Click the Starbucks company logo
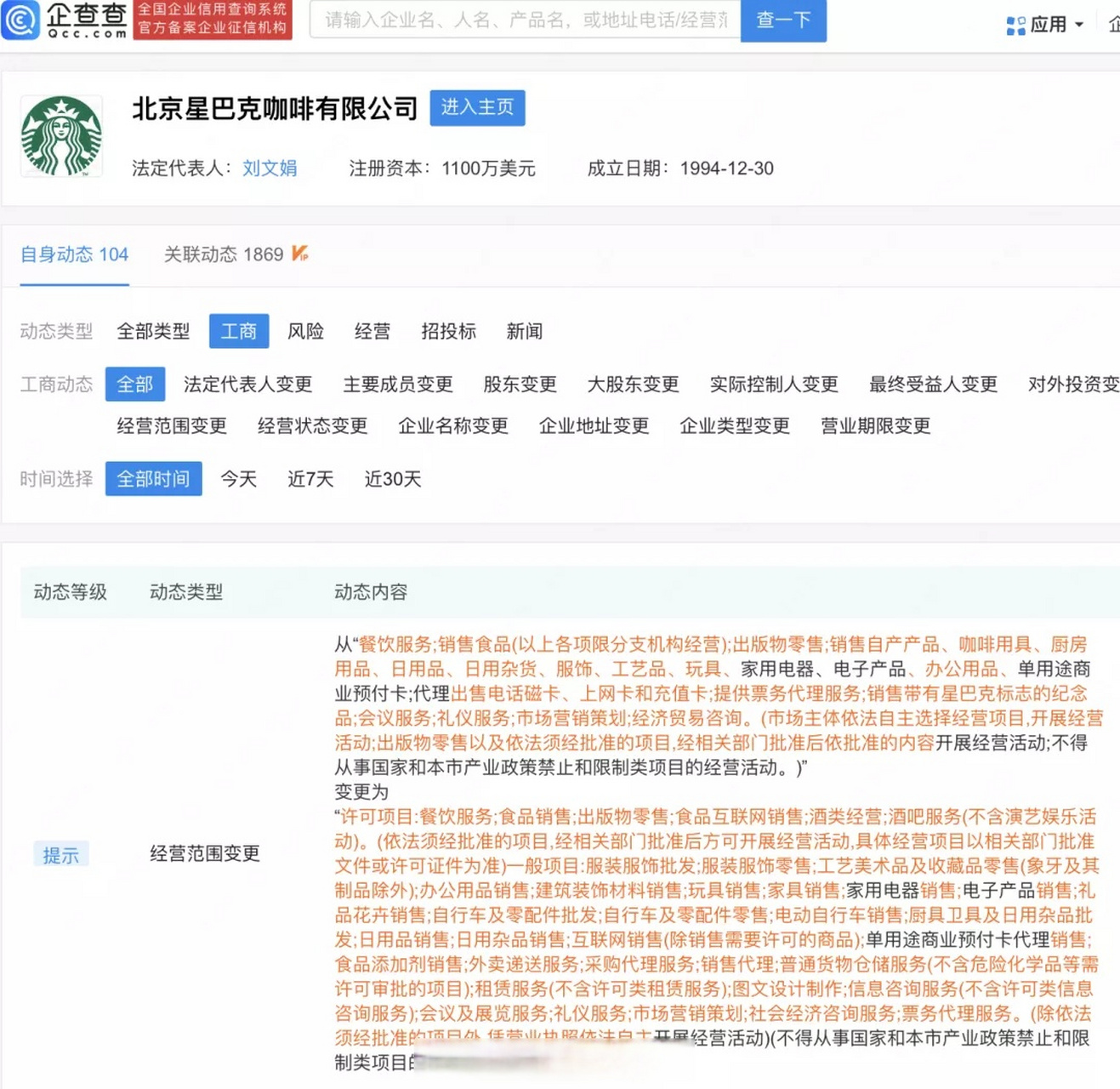The height and width of the screenshot is (1089, 1120). tap(60, 134)
